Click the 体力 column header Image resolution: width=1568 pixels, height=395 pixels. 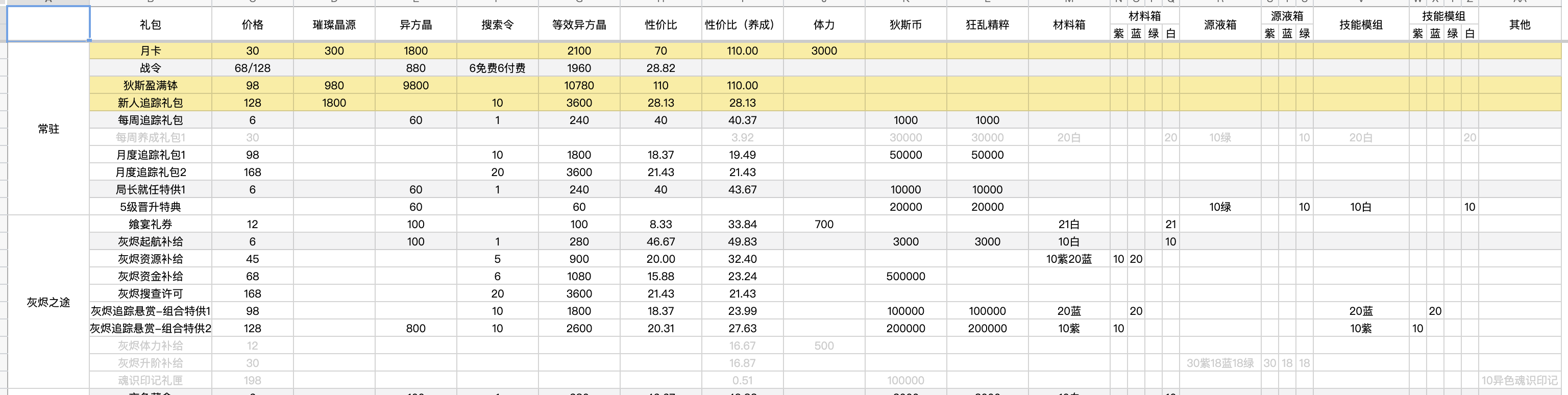(824, 24)
